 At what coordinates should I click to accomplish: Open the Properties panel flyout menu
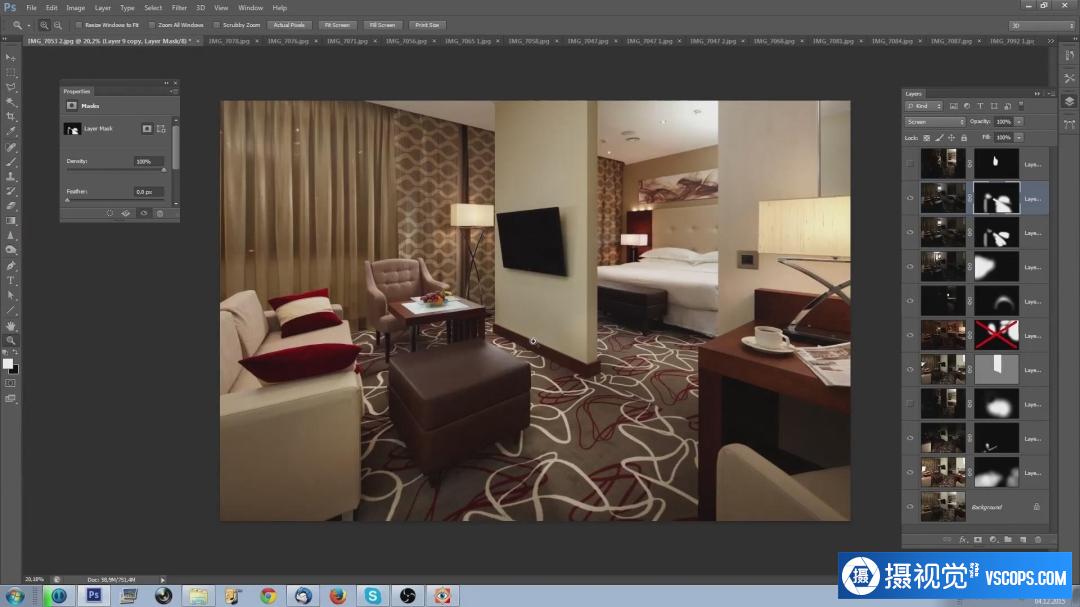tap(174, 91)
